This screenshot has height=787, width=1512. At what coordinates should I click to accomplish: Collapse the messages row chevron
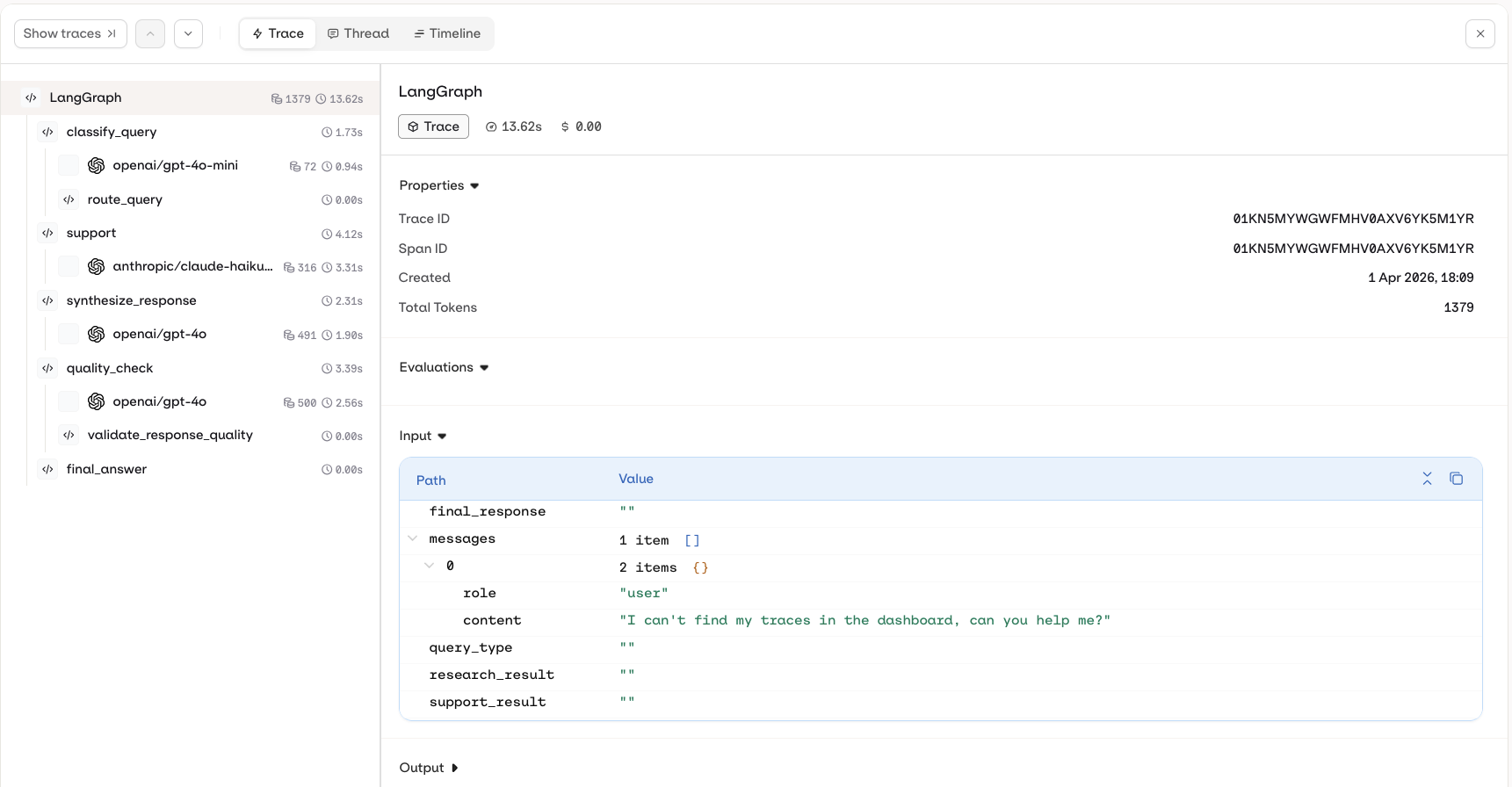click(412, 538)
